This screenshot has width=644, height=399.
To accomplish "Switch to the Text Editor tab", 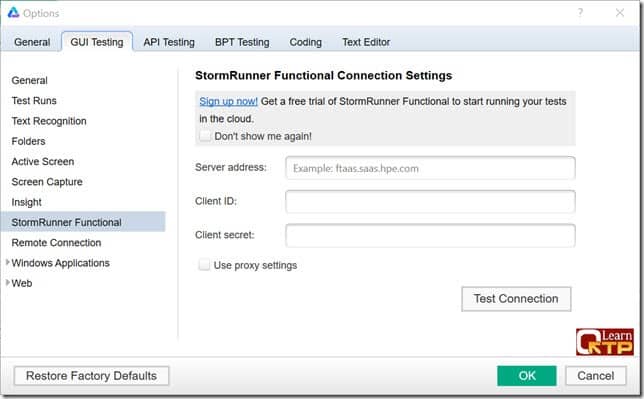I will (366, 42).
